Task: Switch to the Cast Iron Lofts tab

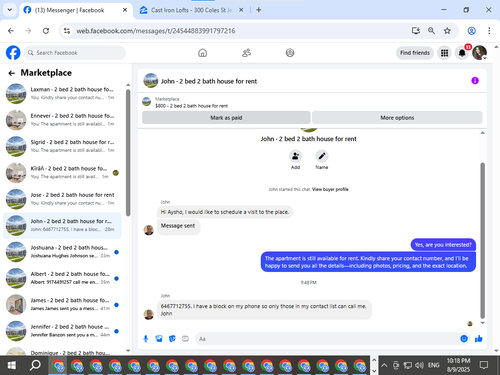Action: [191, 10]
